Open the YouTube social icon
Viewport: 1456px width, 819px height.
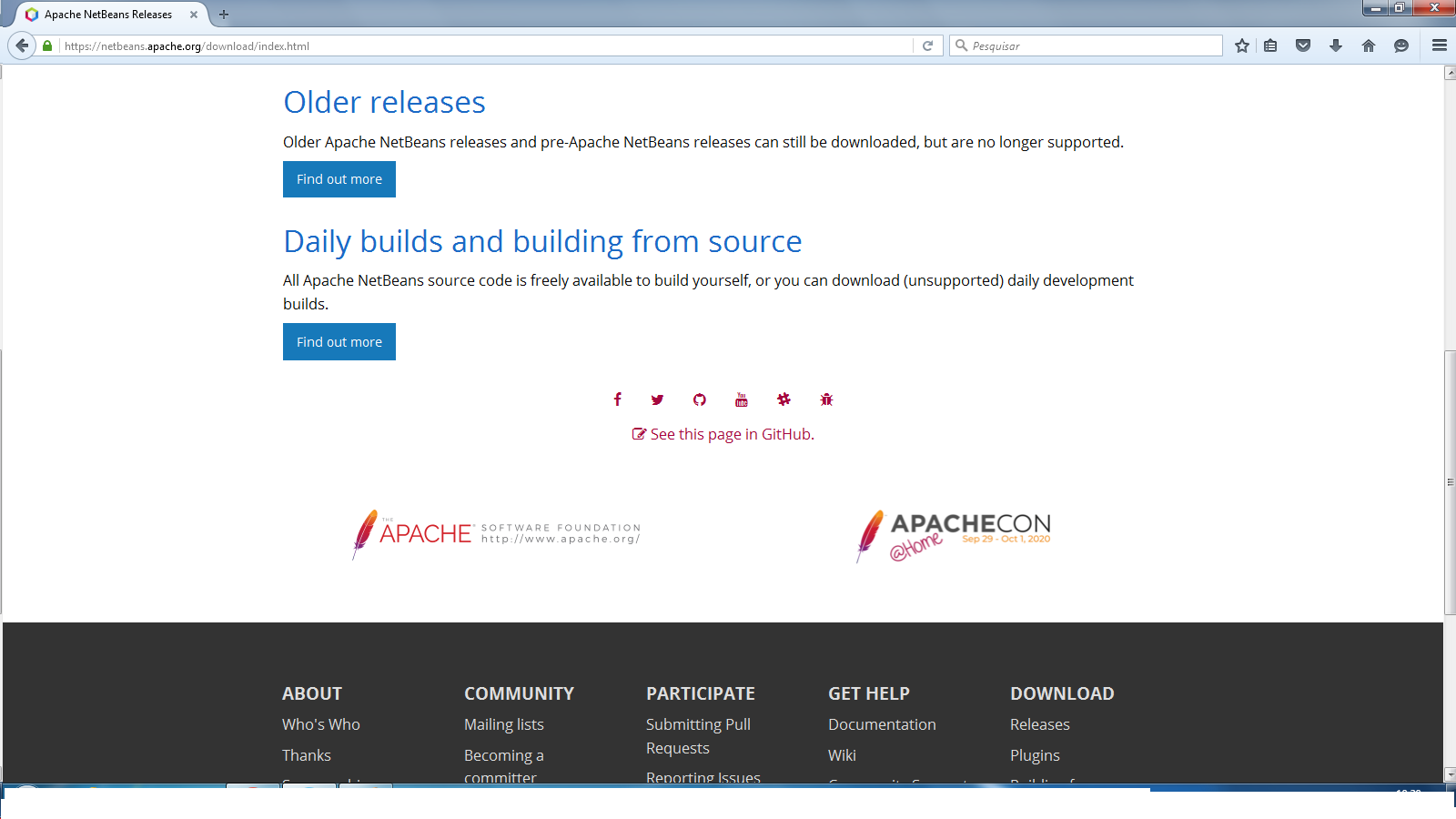coord(742,399)
